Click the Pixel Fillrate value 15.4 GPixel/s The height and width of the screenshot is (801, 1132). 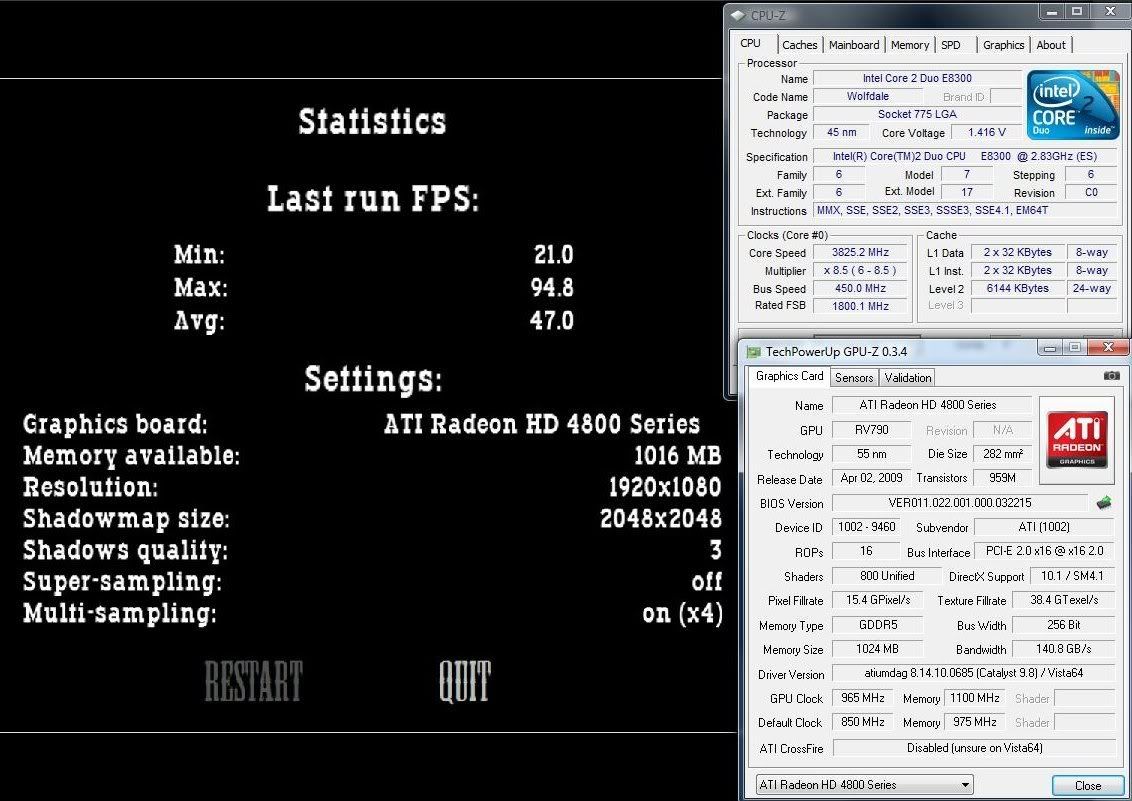tap(878, 600)
